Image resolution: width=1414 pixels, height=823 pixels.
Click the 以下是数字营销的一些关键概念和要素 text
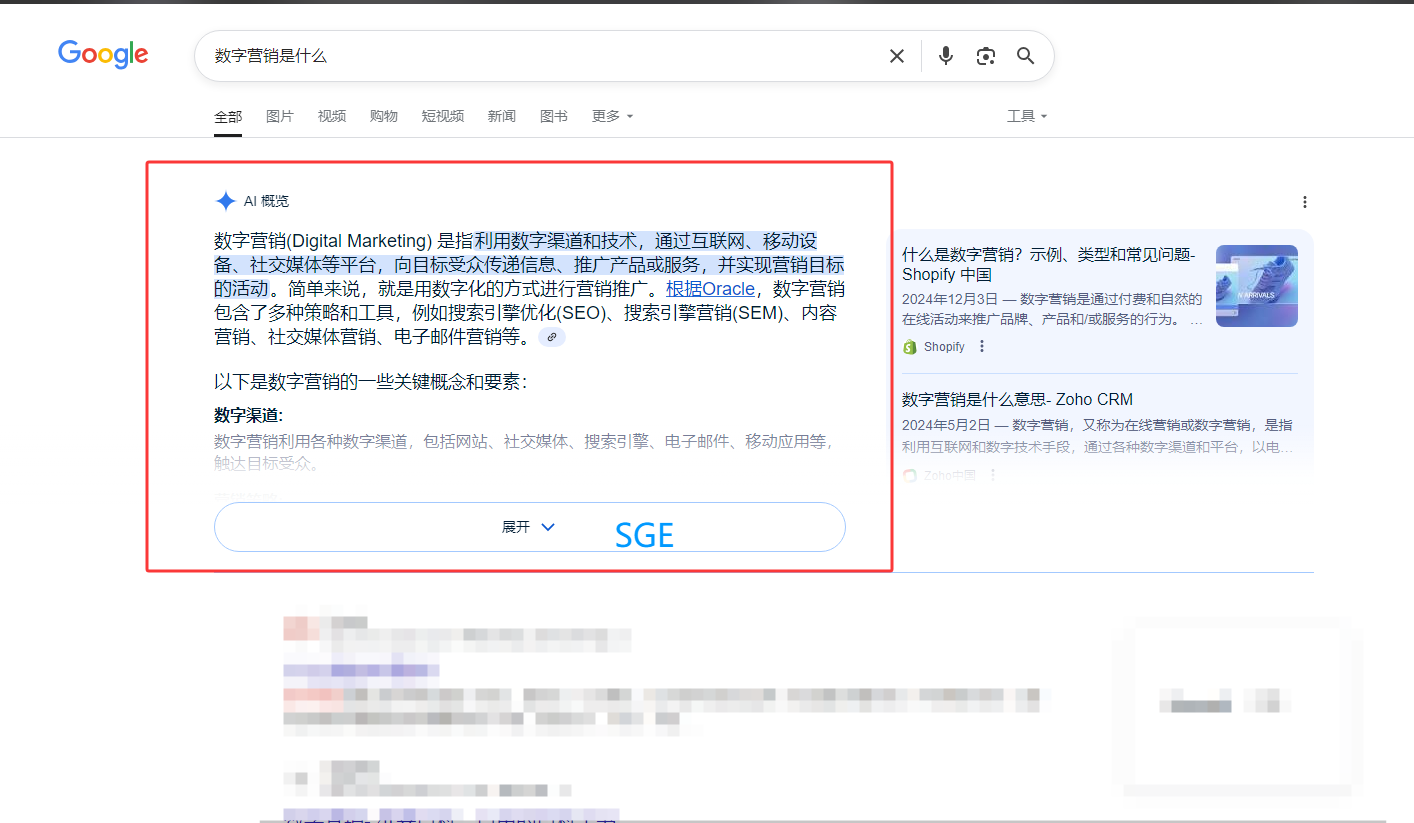coord(370,382)
